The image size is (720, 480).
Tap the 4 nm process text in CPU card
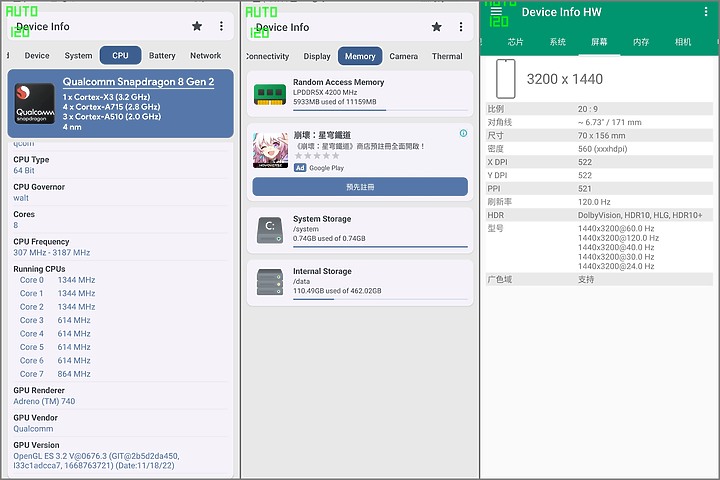(x=72, y=127)
